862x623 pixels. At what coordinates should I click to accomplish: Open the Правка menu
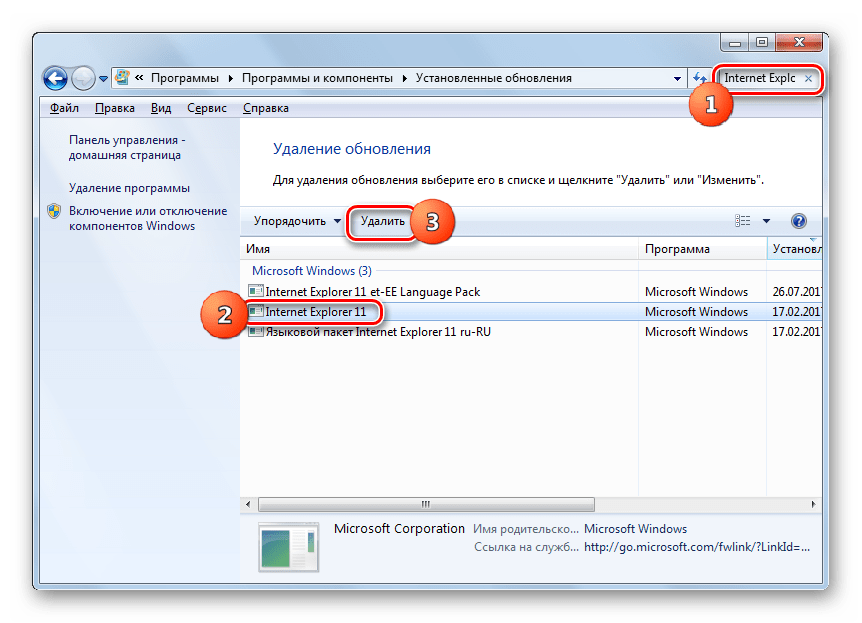115,108
